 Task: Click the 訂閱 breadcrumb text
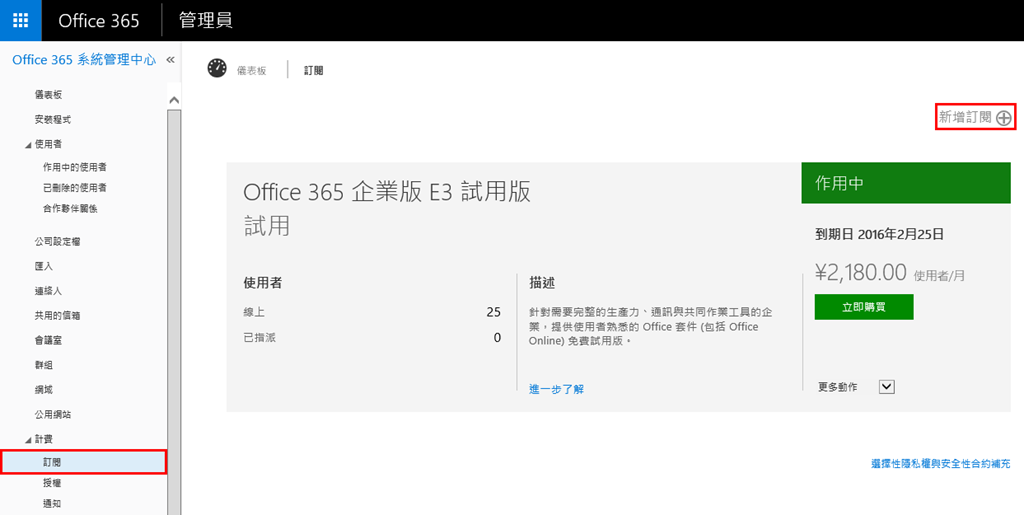point(313,70)
